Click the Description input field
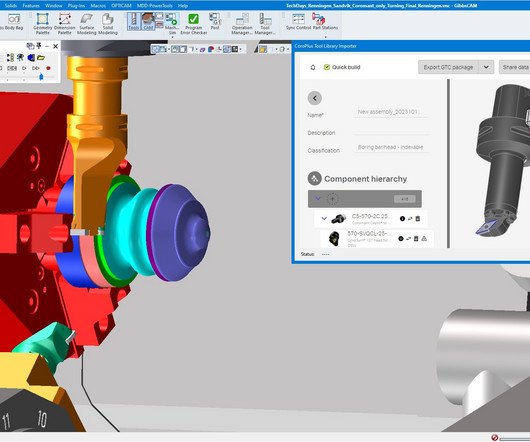Viewport: 530px width, 442px height. click(390, 130)
